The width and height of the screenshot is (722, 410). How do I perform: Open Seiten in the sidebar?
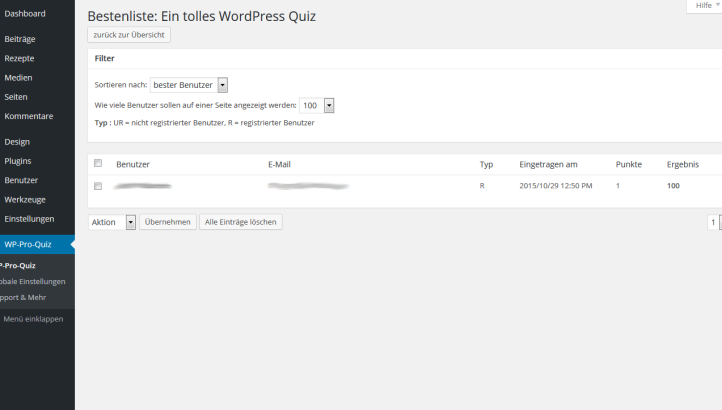[x=16, y=97]
